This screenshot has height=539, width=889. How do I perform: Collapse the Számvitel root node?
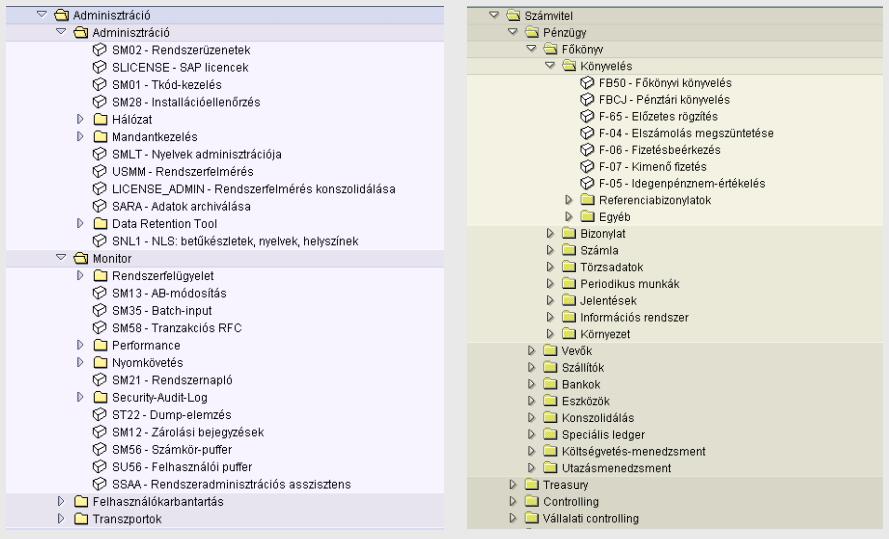[x=494, y=15]
